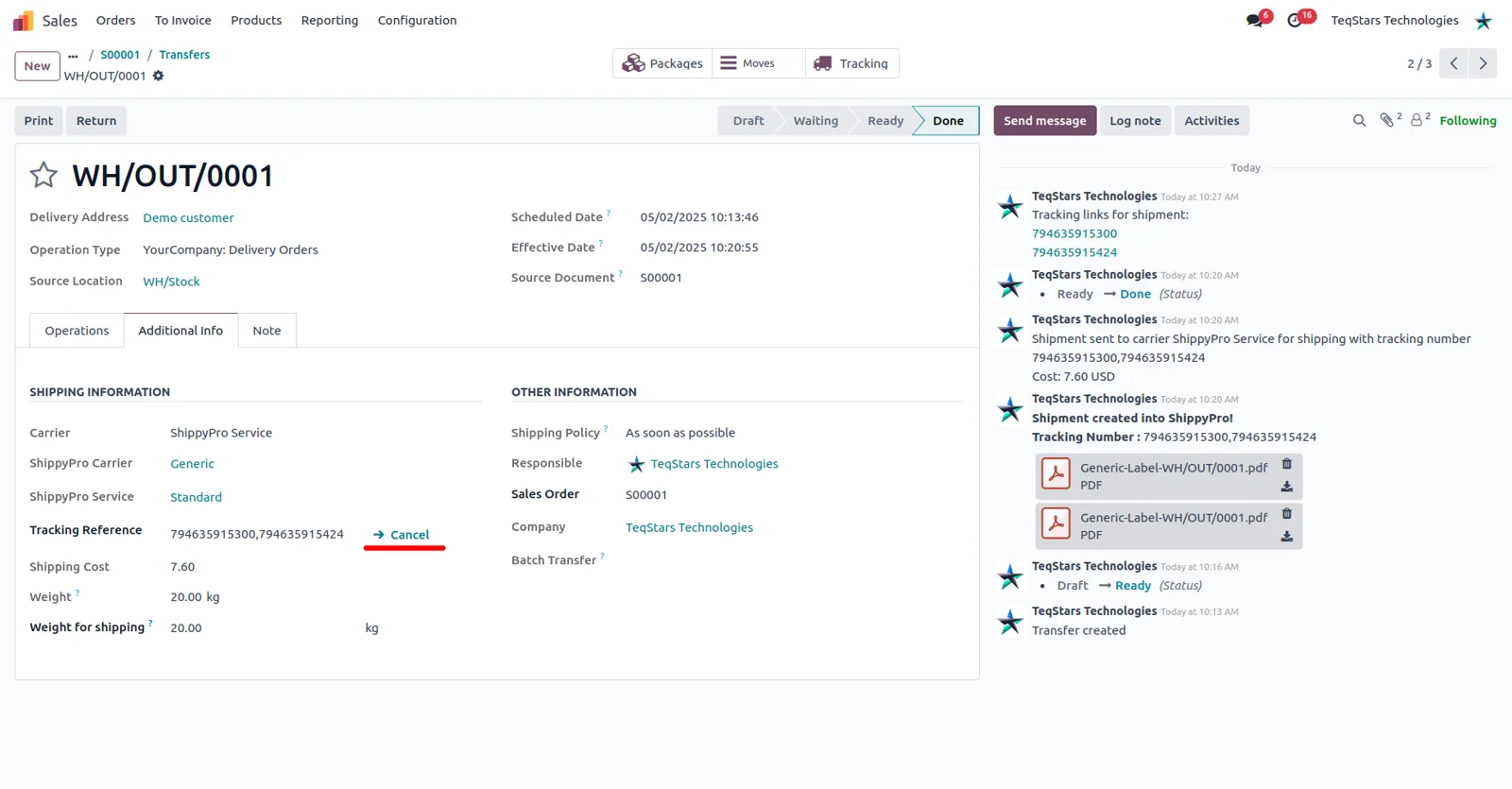Image resolution: width=1512 pixels, height=789 pixels.
Task: Click the Send message button
Action: (1045, 121)
